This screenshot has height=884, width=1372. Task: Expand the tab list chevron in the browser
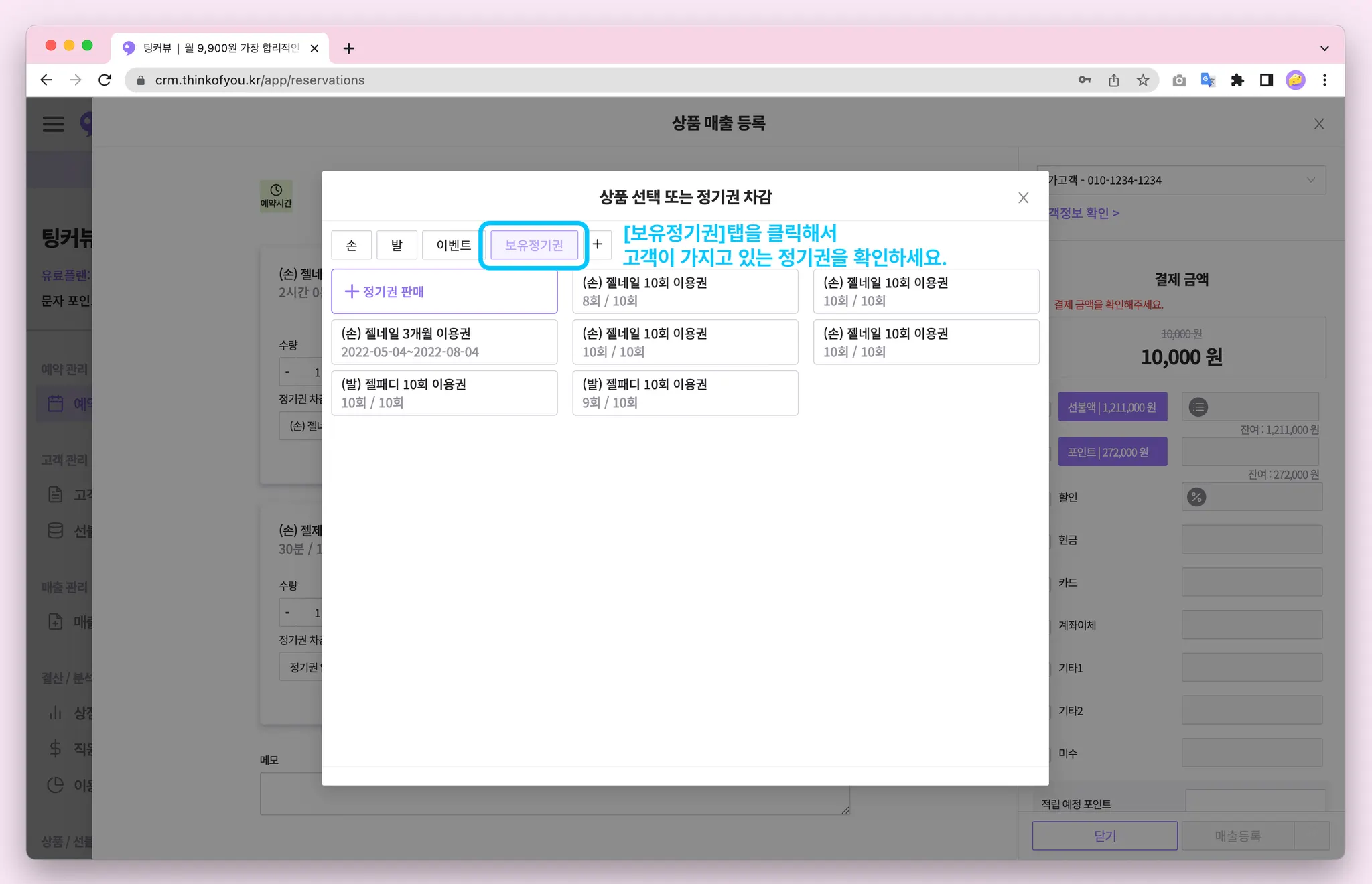[1324, 48]
